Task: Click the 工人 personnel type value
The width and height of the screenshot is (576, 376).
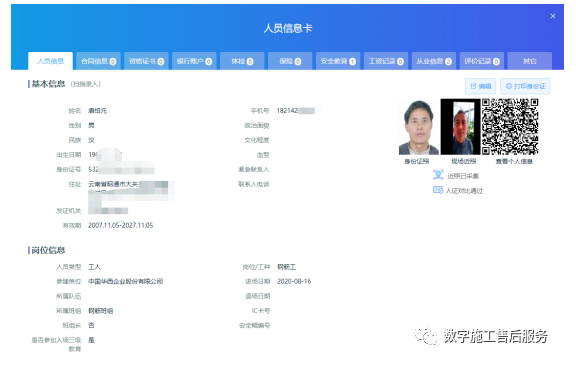Action: [x=94, y=267]
